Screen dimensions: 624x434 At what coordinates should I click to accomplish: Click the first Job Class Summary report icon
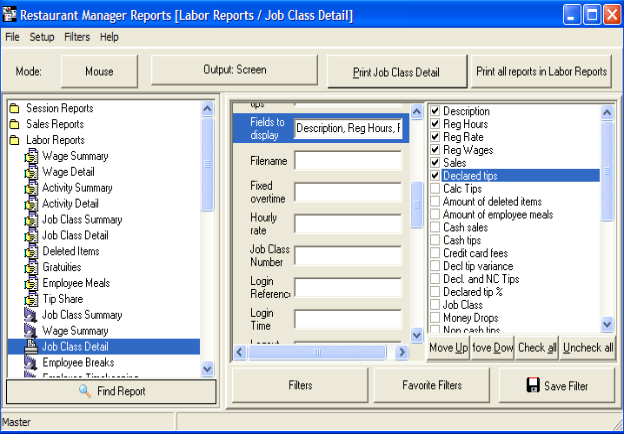[x=31, y=220]
